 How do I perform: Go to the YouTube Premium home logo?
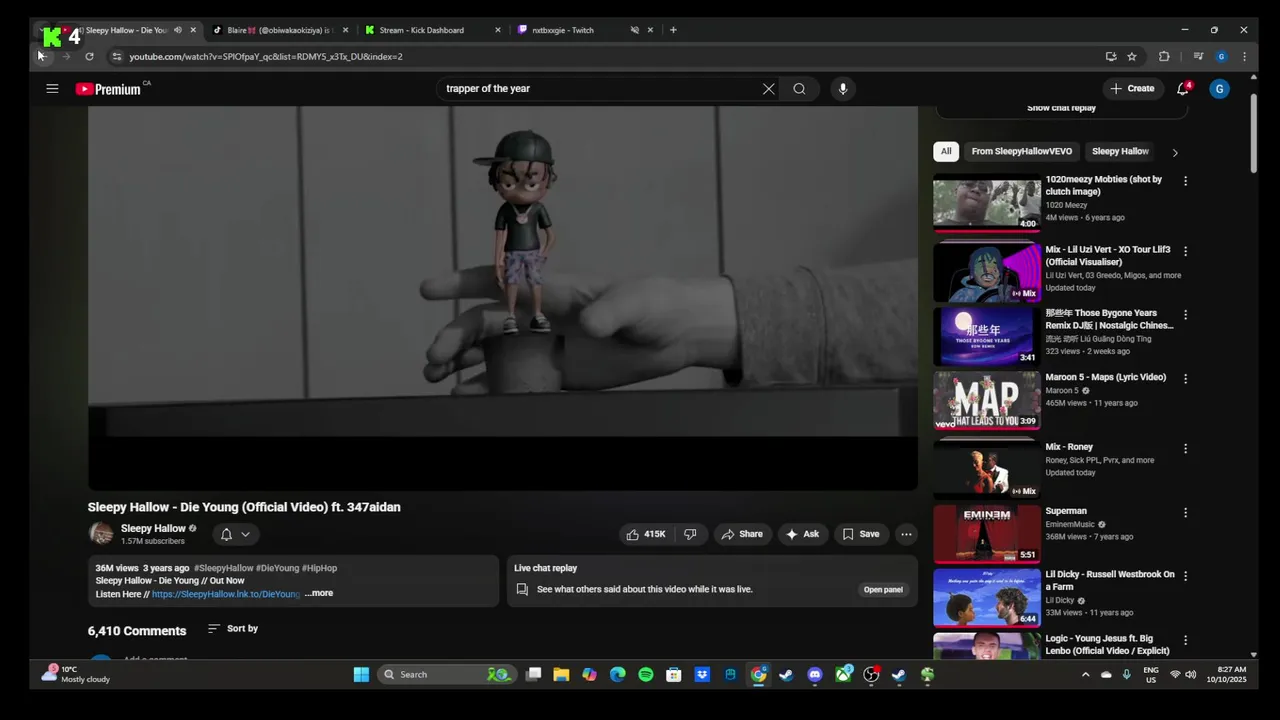coord(109,89)
